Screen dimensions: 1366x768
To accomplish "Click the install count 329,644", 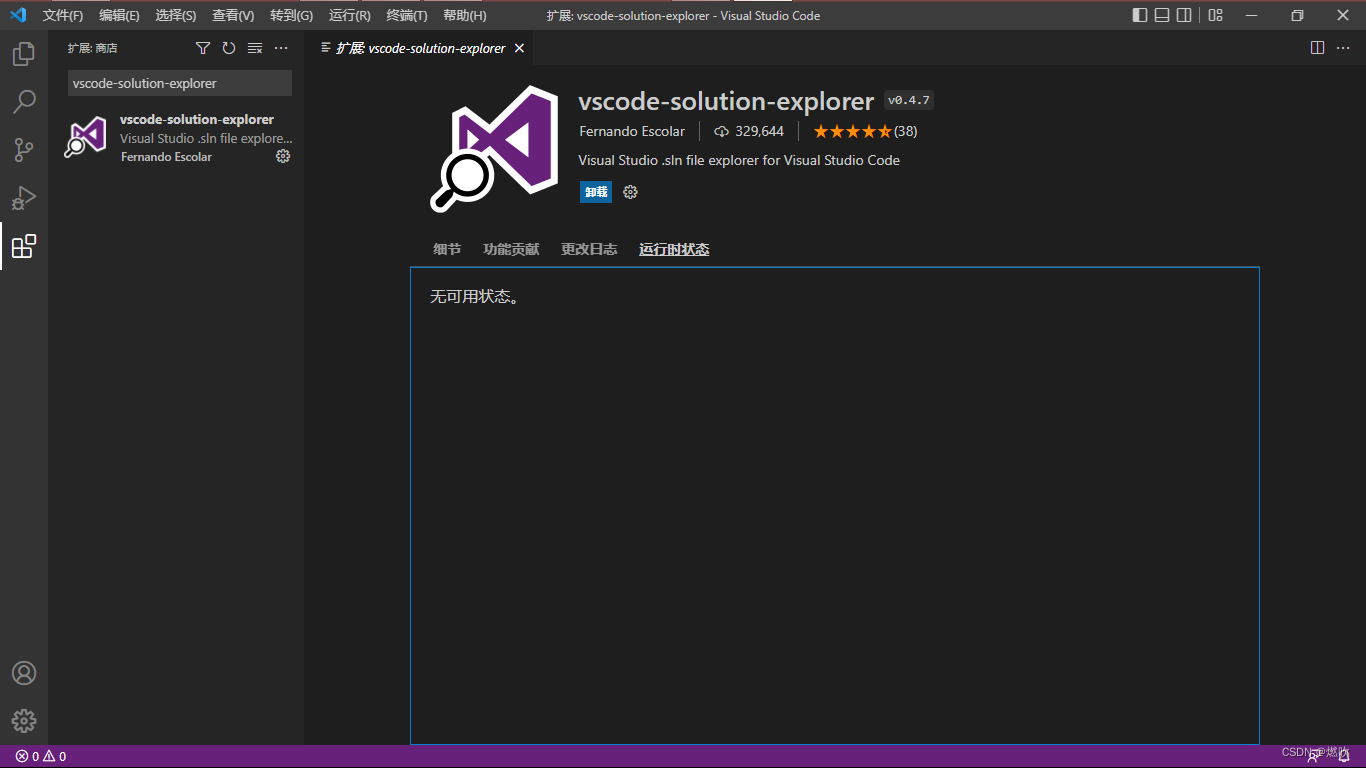I will point(749,131).
